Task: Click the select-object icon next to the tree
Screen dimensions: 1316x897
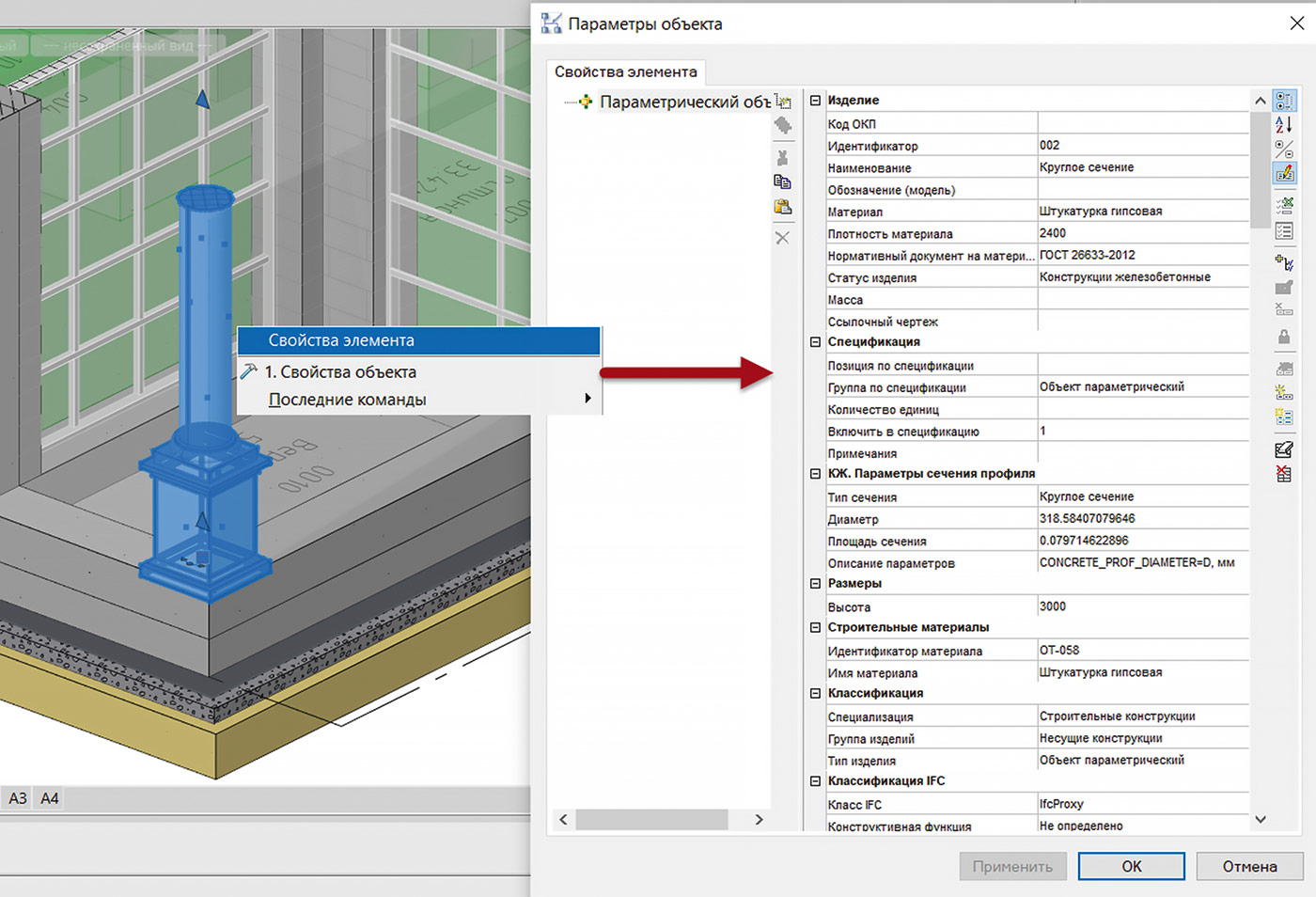Action: (x=782, y=102)
